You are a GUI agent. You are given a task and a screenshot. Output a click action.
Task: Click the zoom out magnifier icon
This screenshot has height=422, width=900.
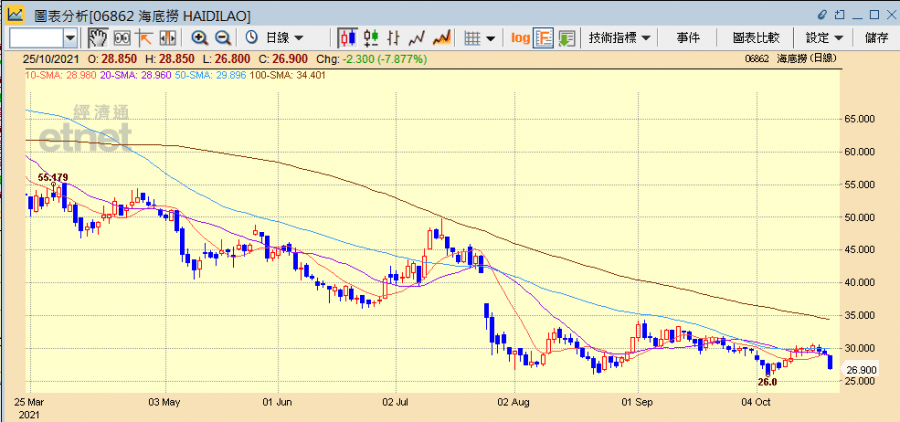(222, 38)
